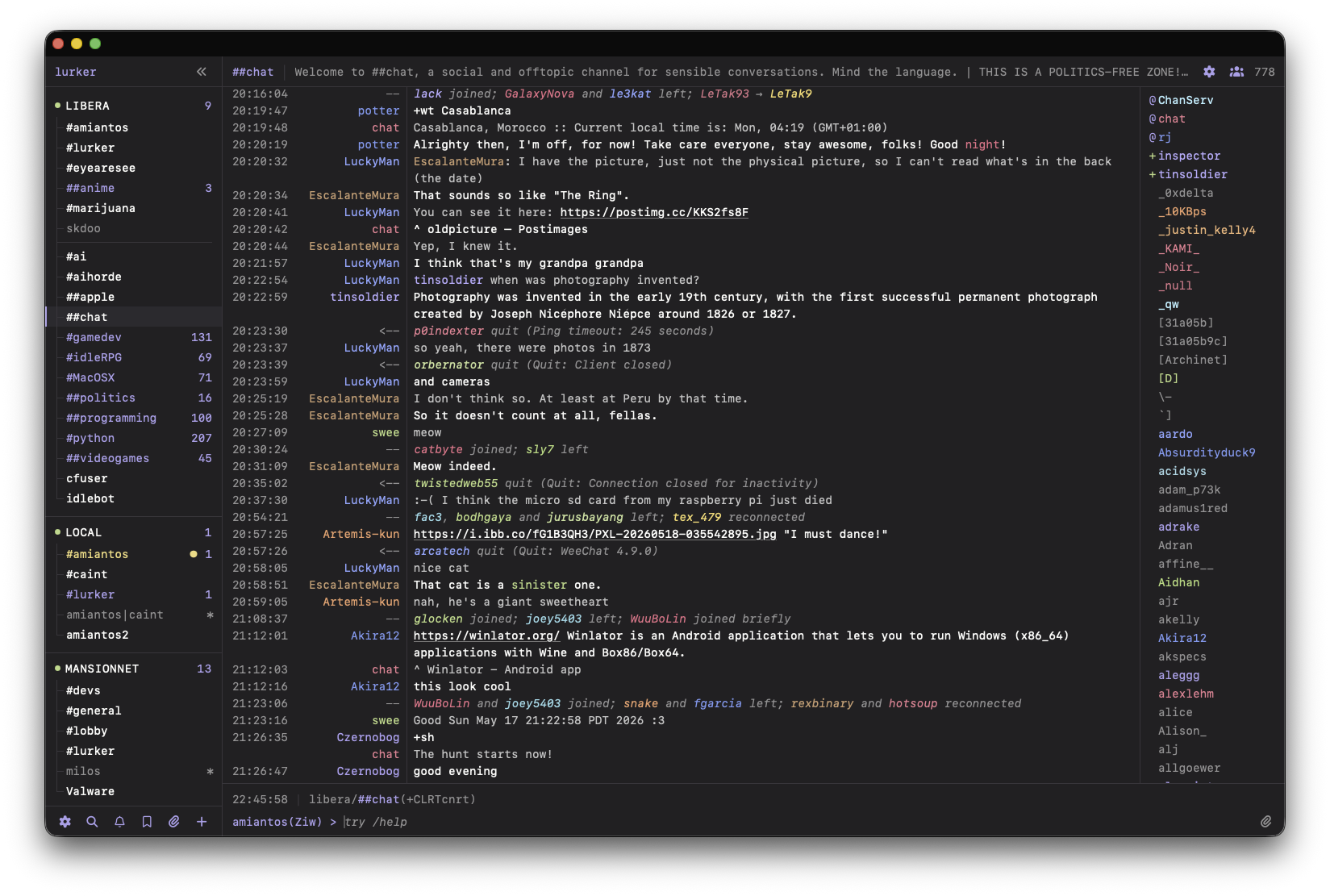Select user _justin_kelly4 in the list
The width and height of the screenshot is (1330, 896).
[x=1207, y=230]
